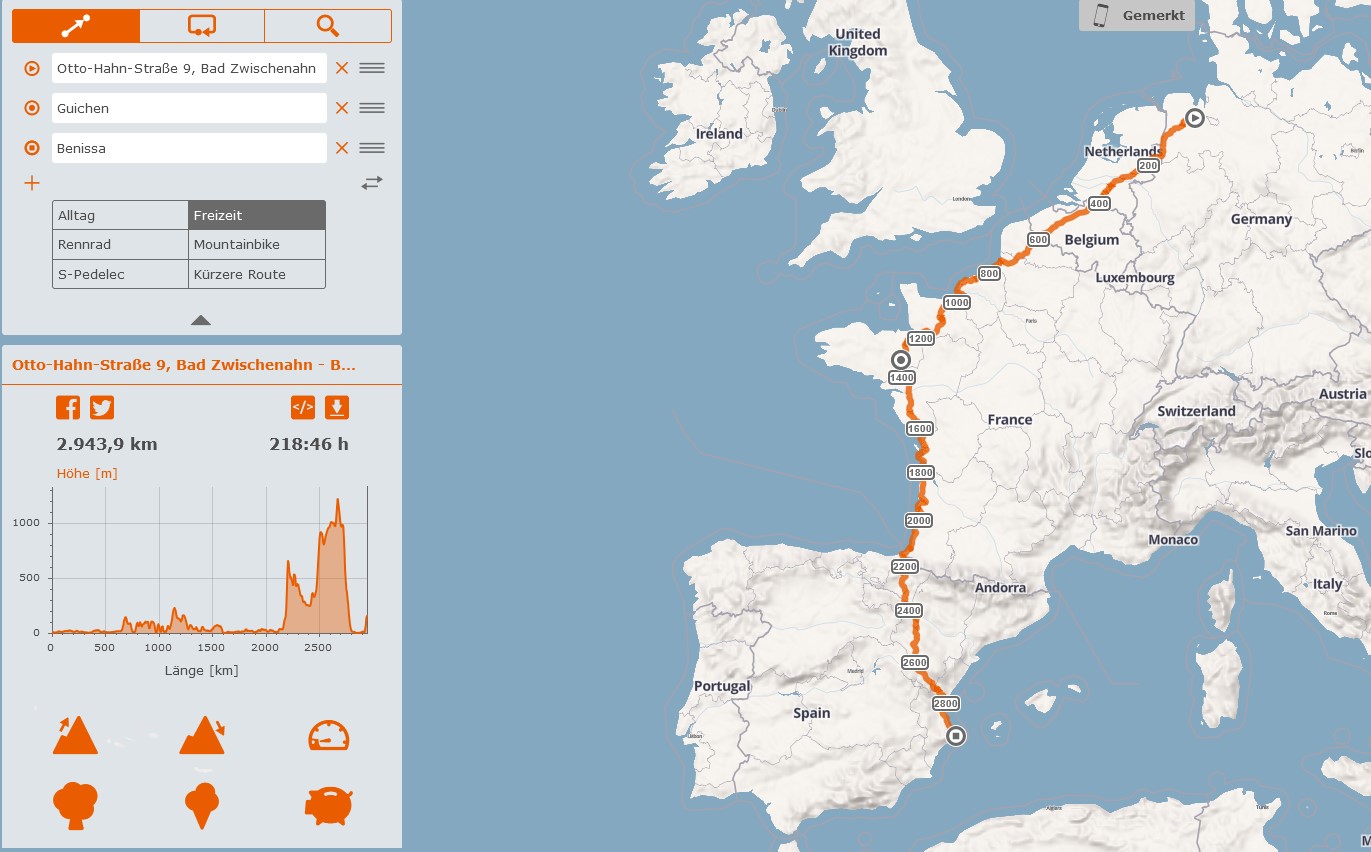Click the piggy bank savings icon

[x=328, y=805]
